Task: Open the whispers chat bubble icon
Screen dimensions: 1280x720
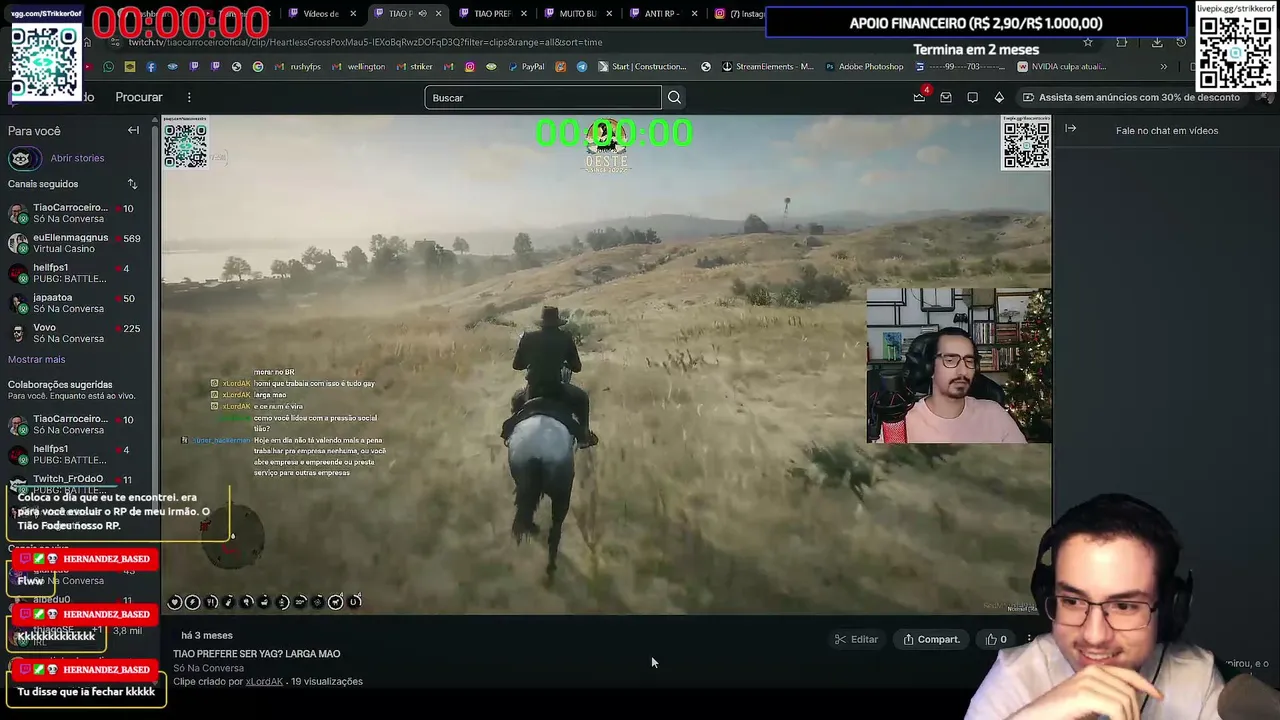Action: pyautogui.click(x=972, y=97)
